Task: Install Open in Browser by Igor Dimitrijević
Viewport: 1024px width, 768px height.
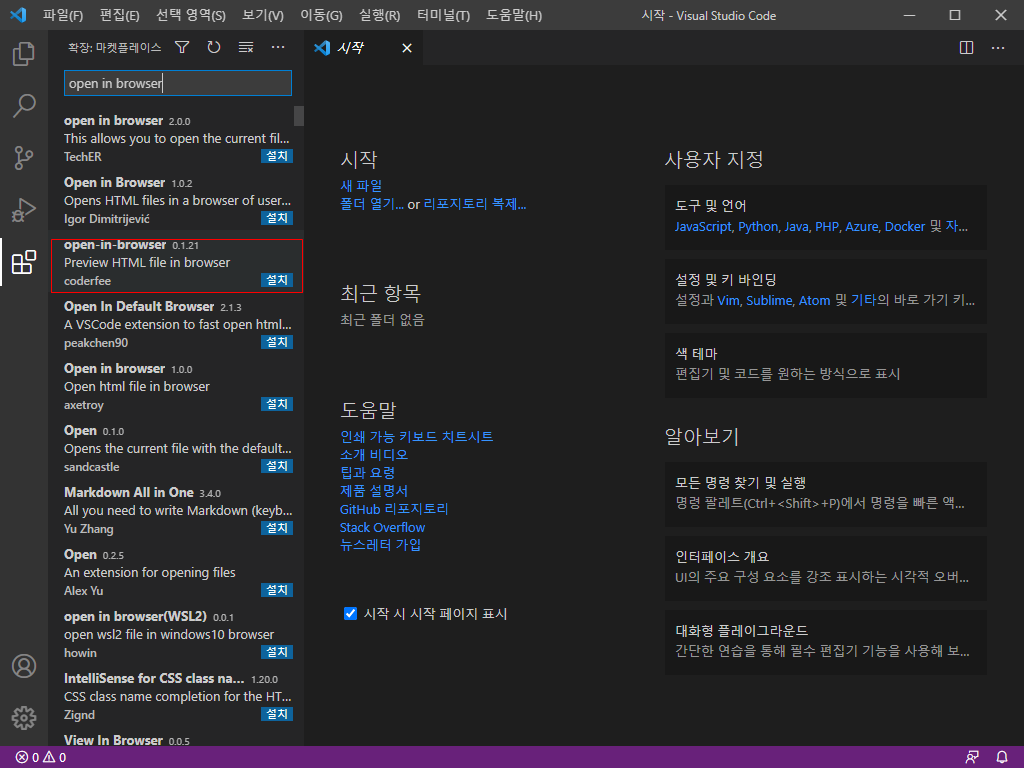Action: click(277, 217)
